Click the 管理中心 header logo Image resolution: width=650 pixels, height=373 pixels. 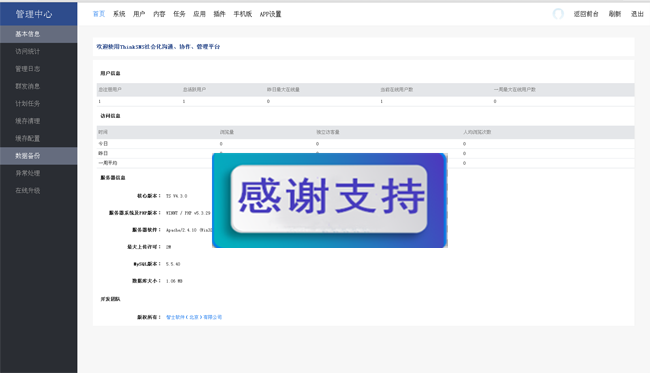click(34, 14)
